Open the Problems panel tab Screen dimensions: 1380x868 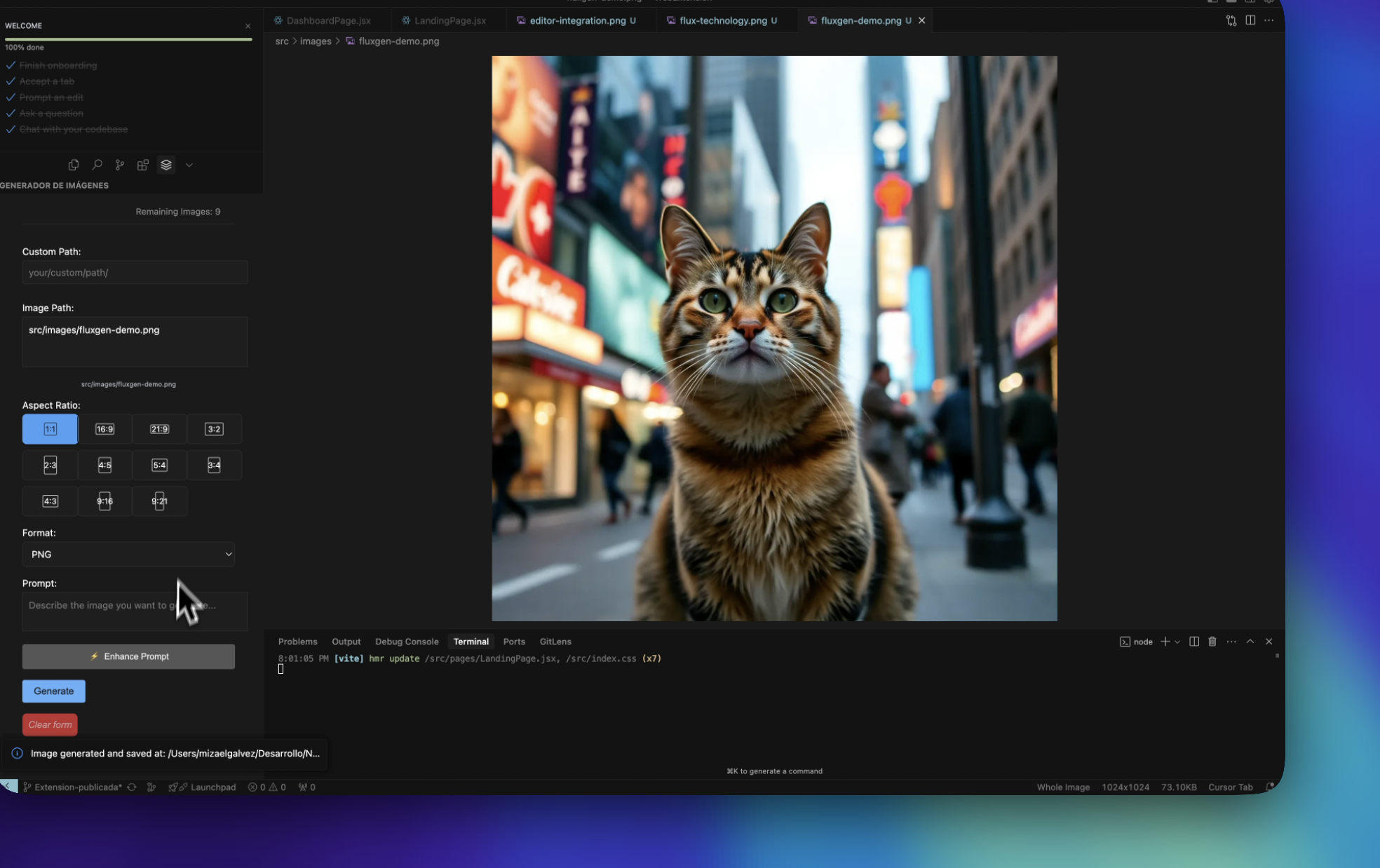297,642
